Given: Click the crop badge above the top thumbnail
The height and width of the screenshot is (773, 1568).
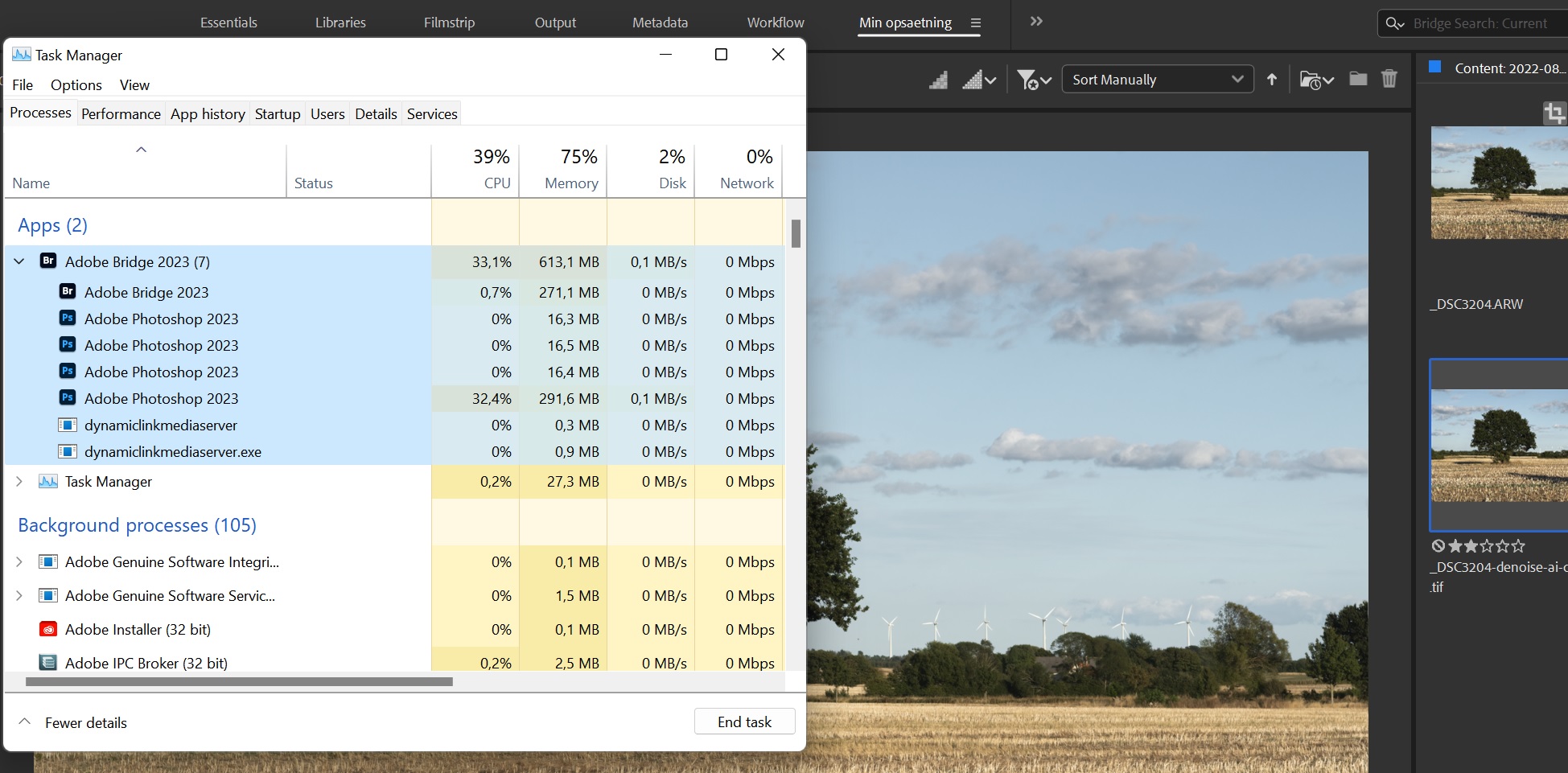Looking at the screenshot, I should tap(1555, 113).
